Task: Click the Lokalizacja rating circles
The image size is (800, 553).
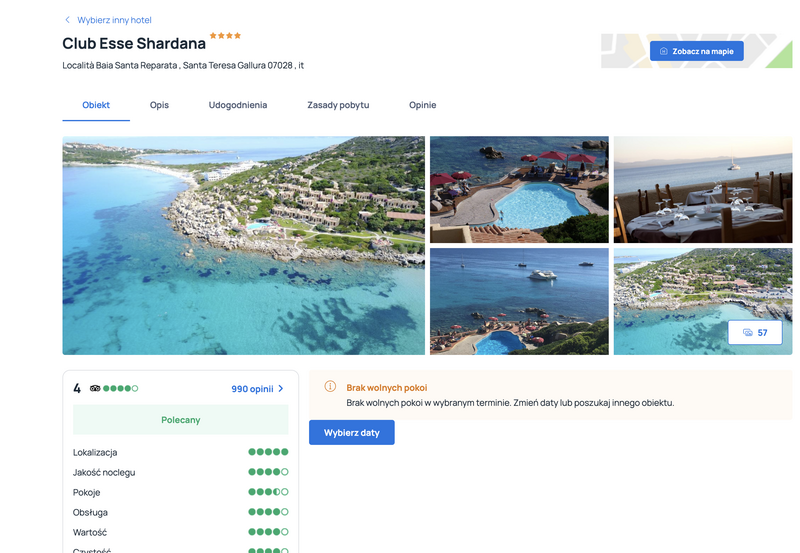Action: tap(268, 452)
